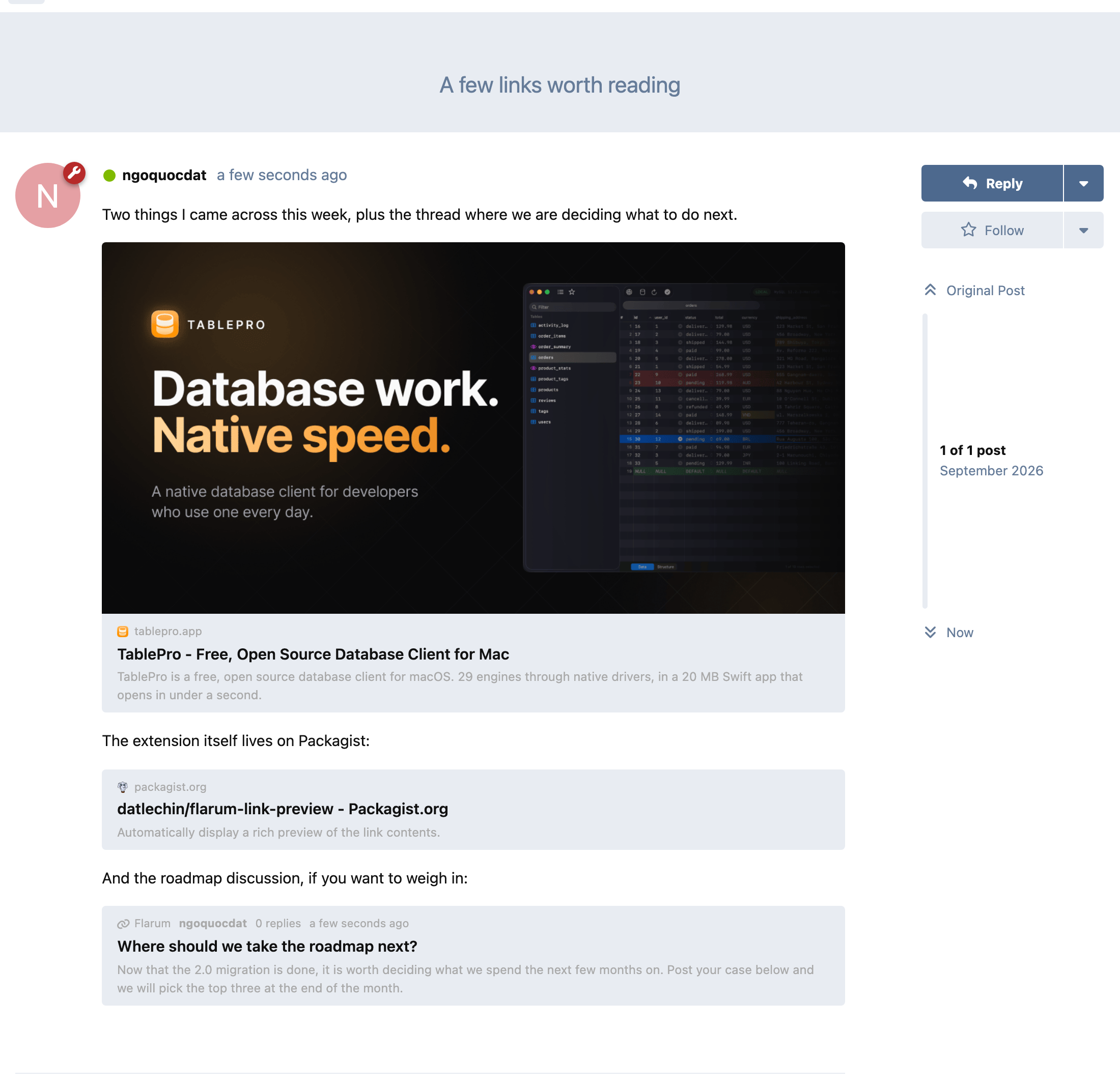The width and height of the screenshot is (1120, 1085).
Task: Click the discussion title "A few links worth reading"
Action: click(560, 85)
